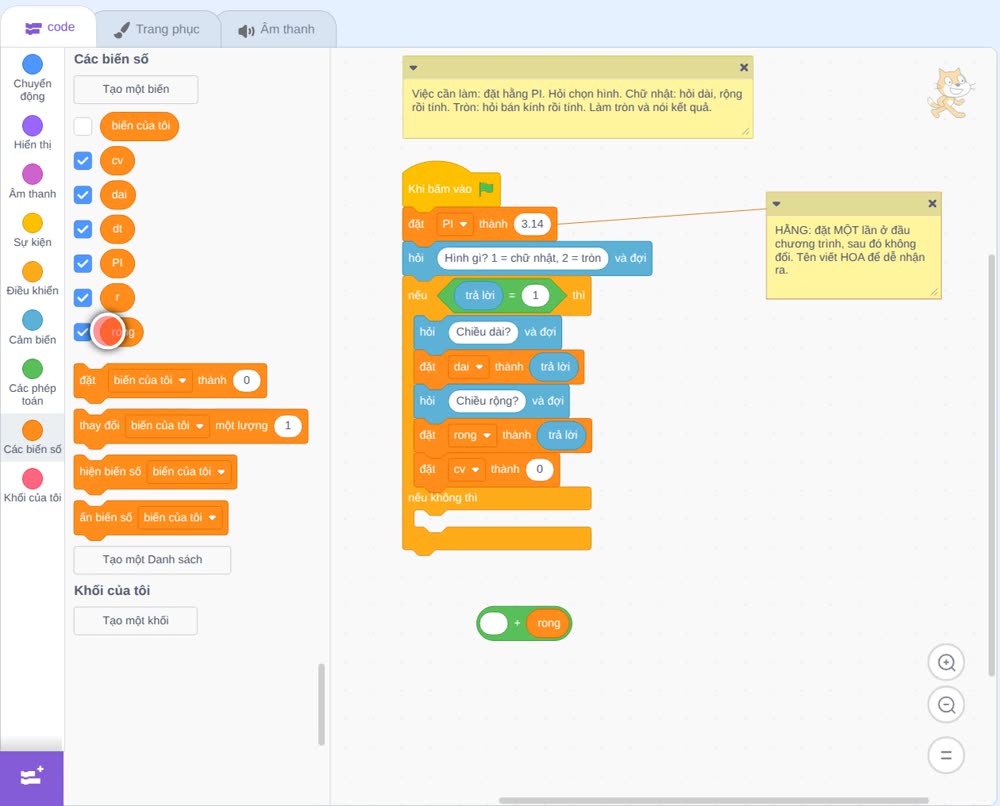Image resolution: width=1000 pixels, height=806 pixels.
Task: Enable the 'biến của tôi' variable checkbox
Action: [83, 126]
